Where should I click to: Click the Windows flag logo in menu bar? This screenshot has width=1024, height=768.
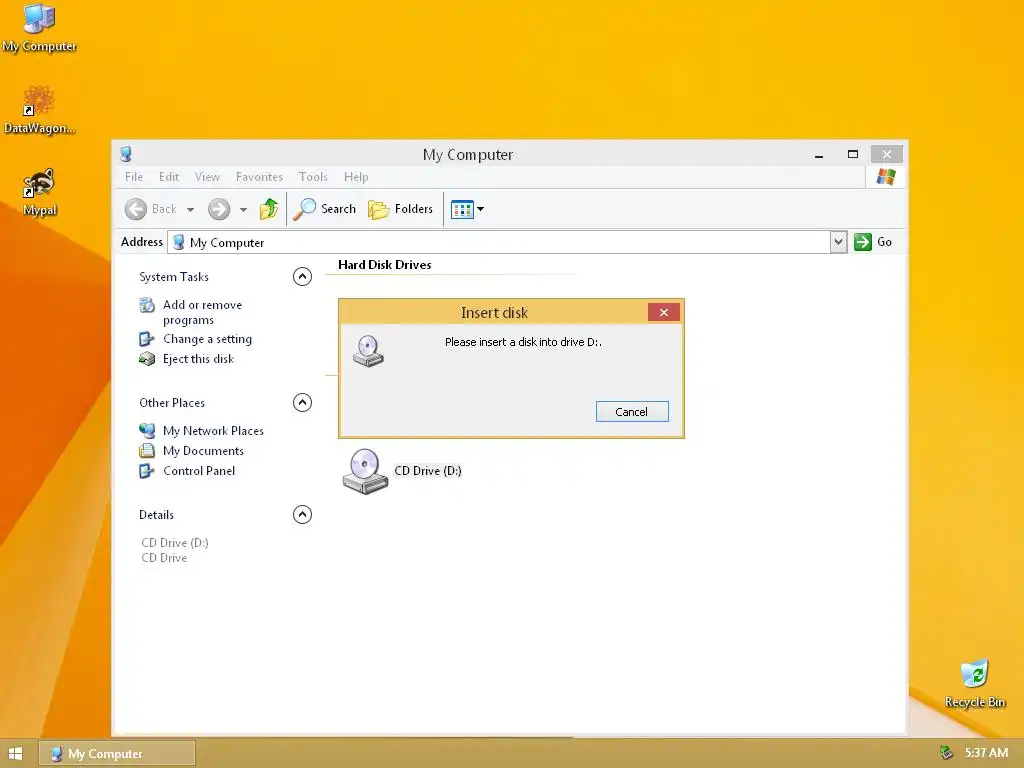tap(886, 177)
